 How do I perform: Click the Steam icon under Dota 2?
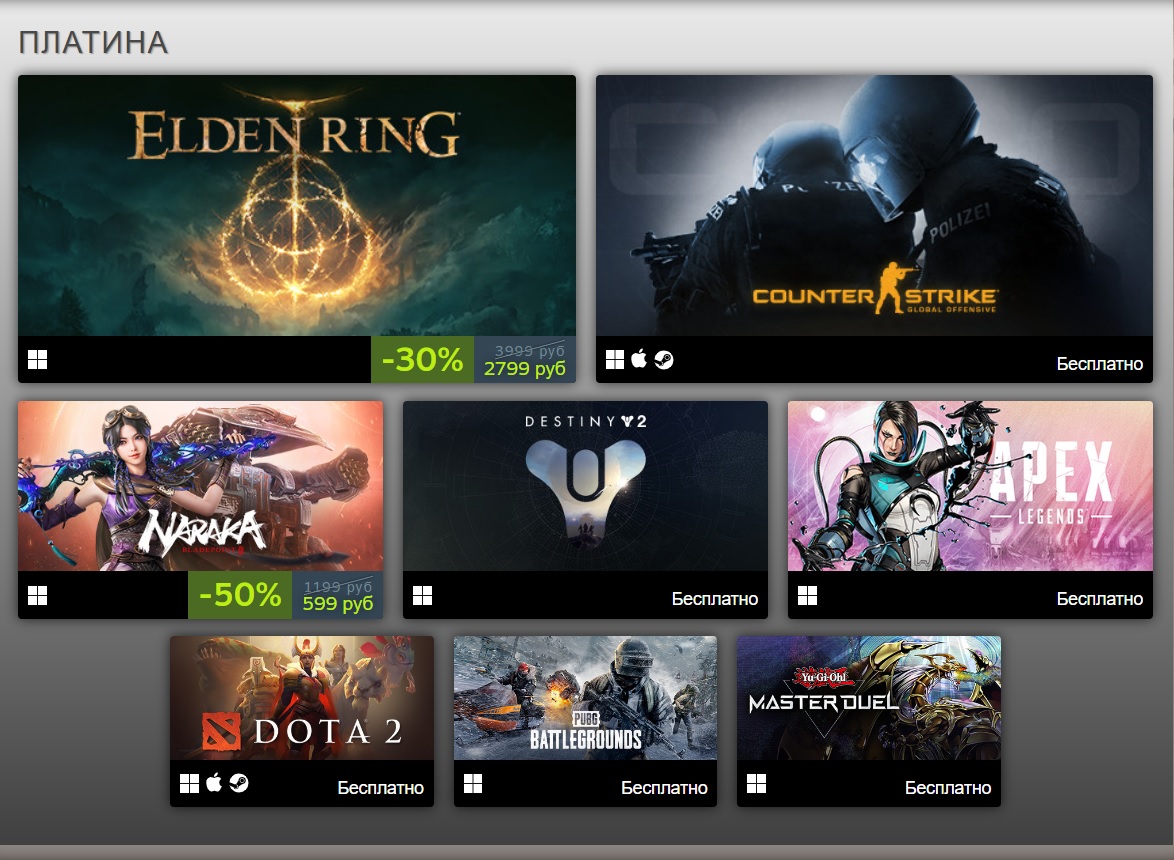coord(239,784)
